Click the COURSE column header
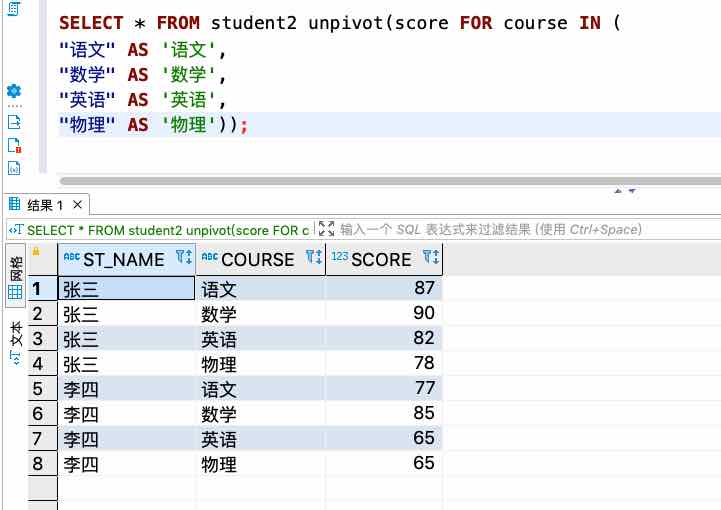 (x=260, y=259)
